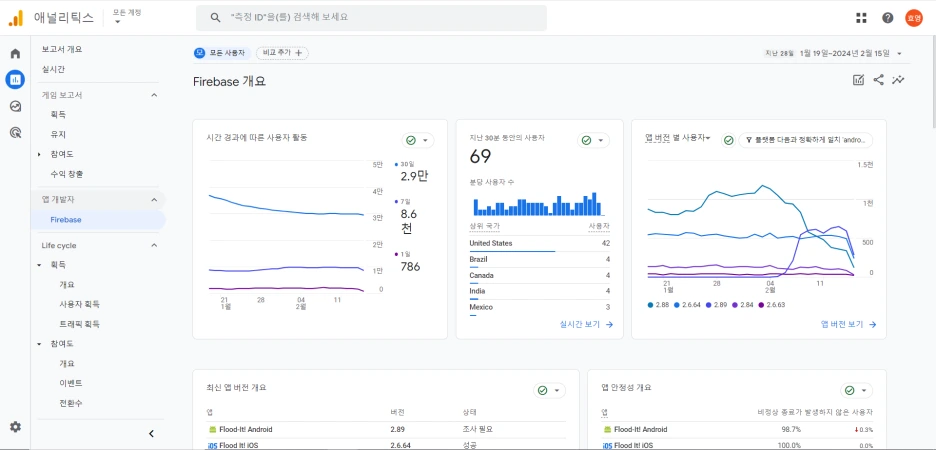This screenshot has height=450, width=936.
Task: Collapse the left navigation panel chevron
Action: 151,434
